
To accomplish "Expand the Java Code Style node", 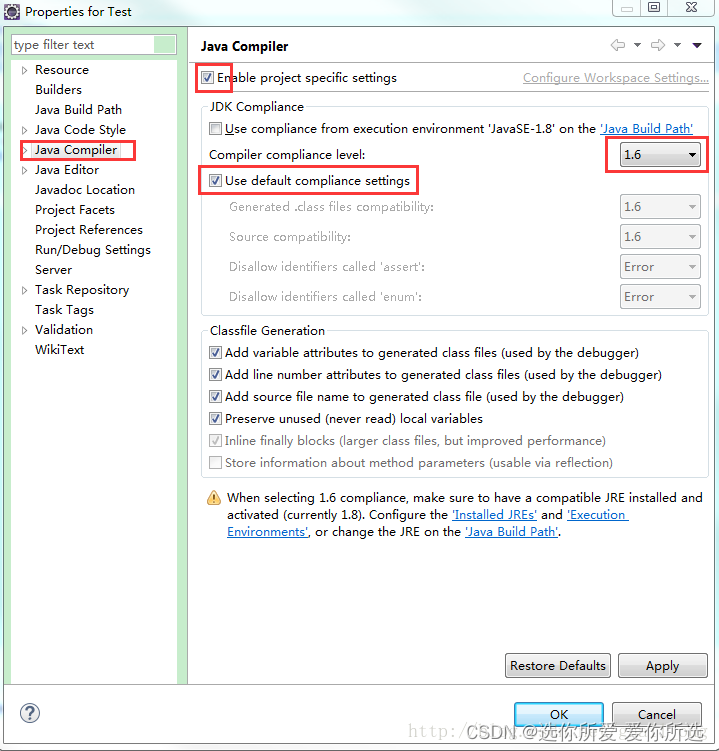I will click(24, 130).
